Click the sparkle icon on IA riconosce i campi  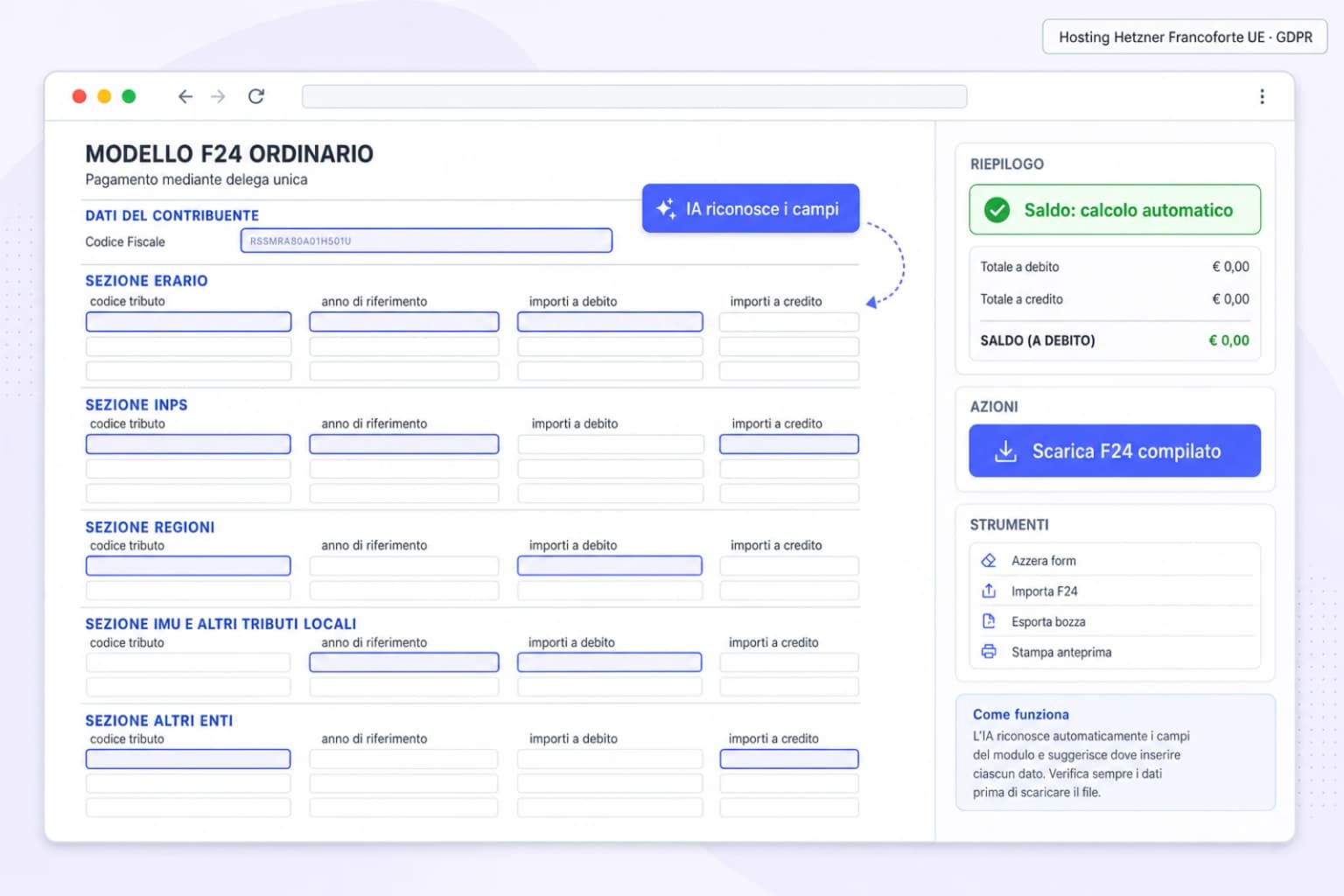[666, 208]
